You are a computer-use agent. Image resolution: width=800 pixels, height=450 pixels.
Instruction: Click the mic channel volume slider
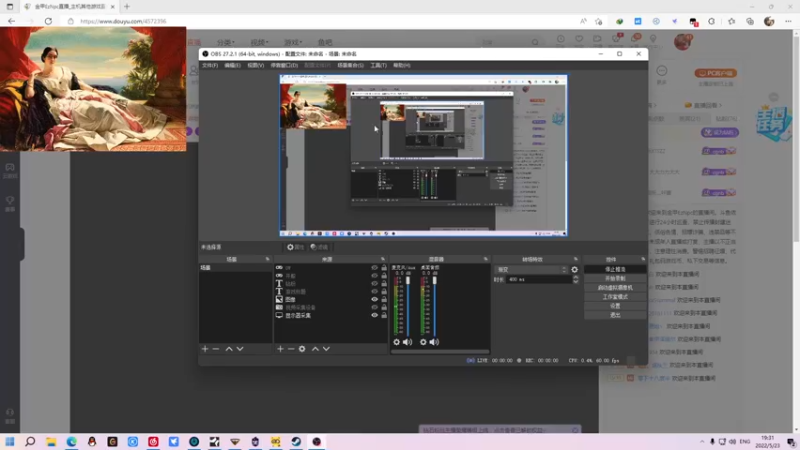point(408,306)
